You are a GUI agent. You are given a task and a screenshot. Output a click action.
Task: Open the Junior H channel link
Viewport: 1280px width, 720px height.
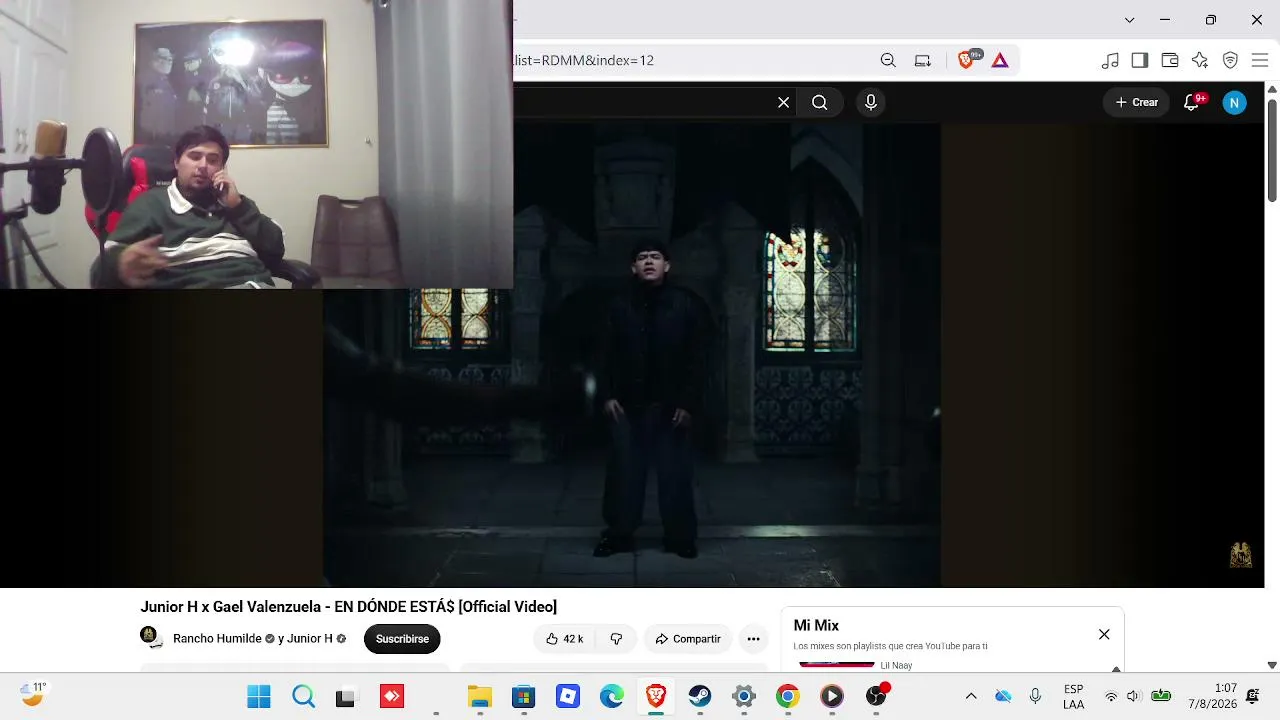tap(310, 639)
